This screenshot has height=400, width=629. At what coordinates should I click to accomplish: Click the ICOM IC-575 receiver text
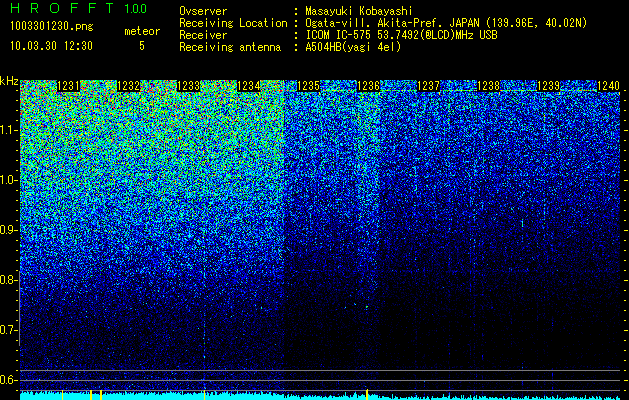click(x=401, y=35)
